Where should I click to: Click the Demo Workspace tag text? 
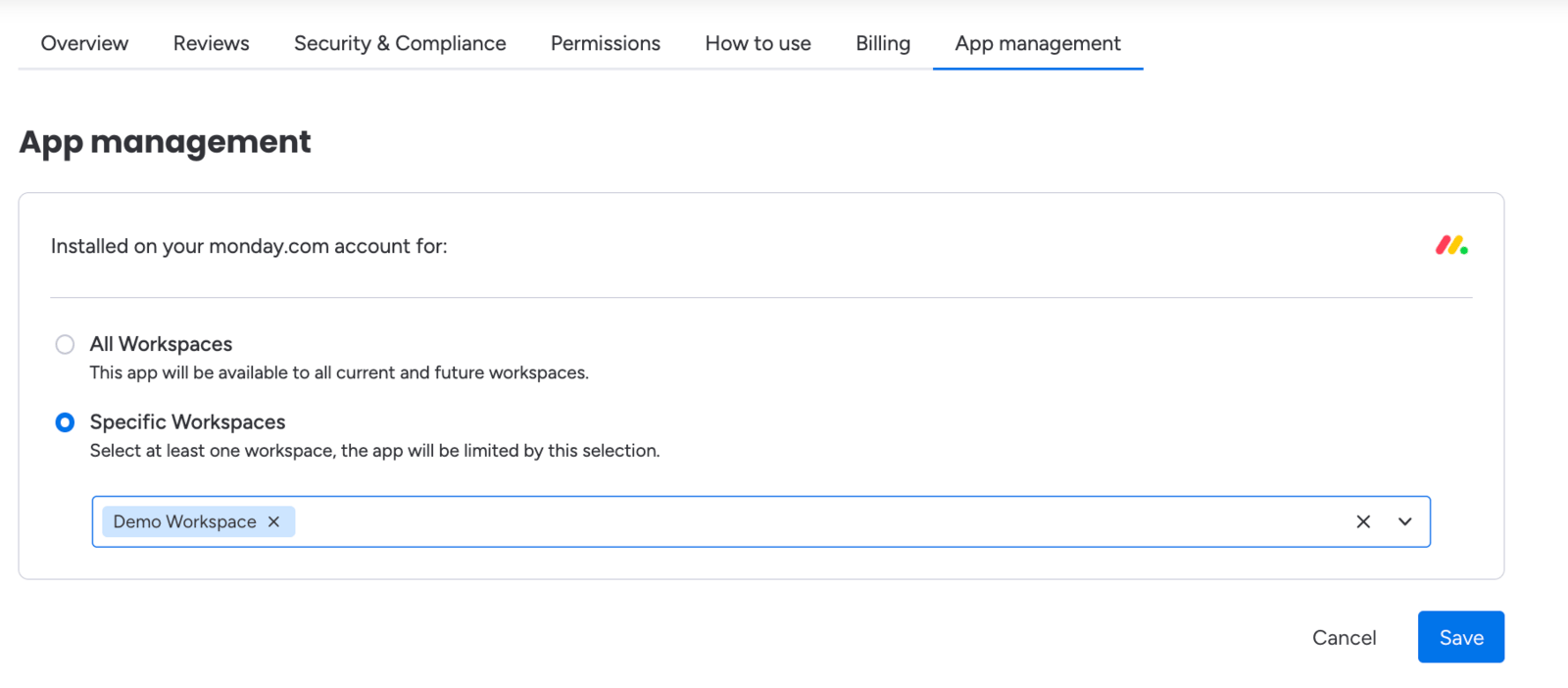point(184,521)
